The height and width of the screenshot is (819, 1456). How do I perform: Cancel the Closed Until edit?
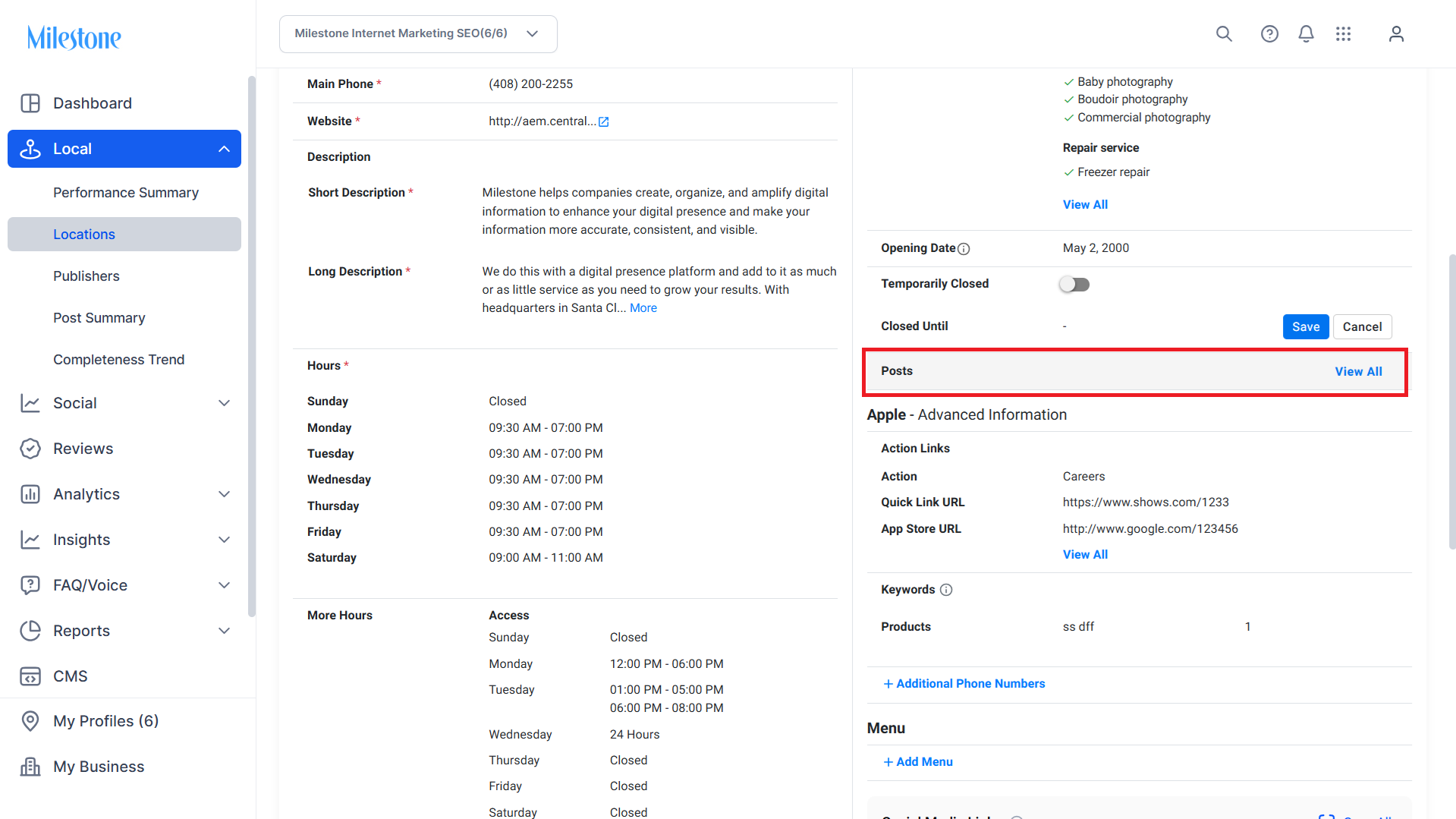click(x=1362, y=326)
